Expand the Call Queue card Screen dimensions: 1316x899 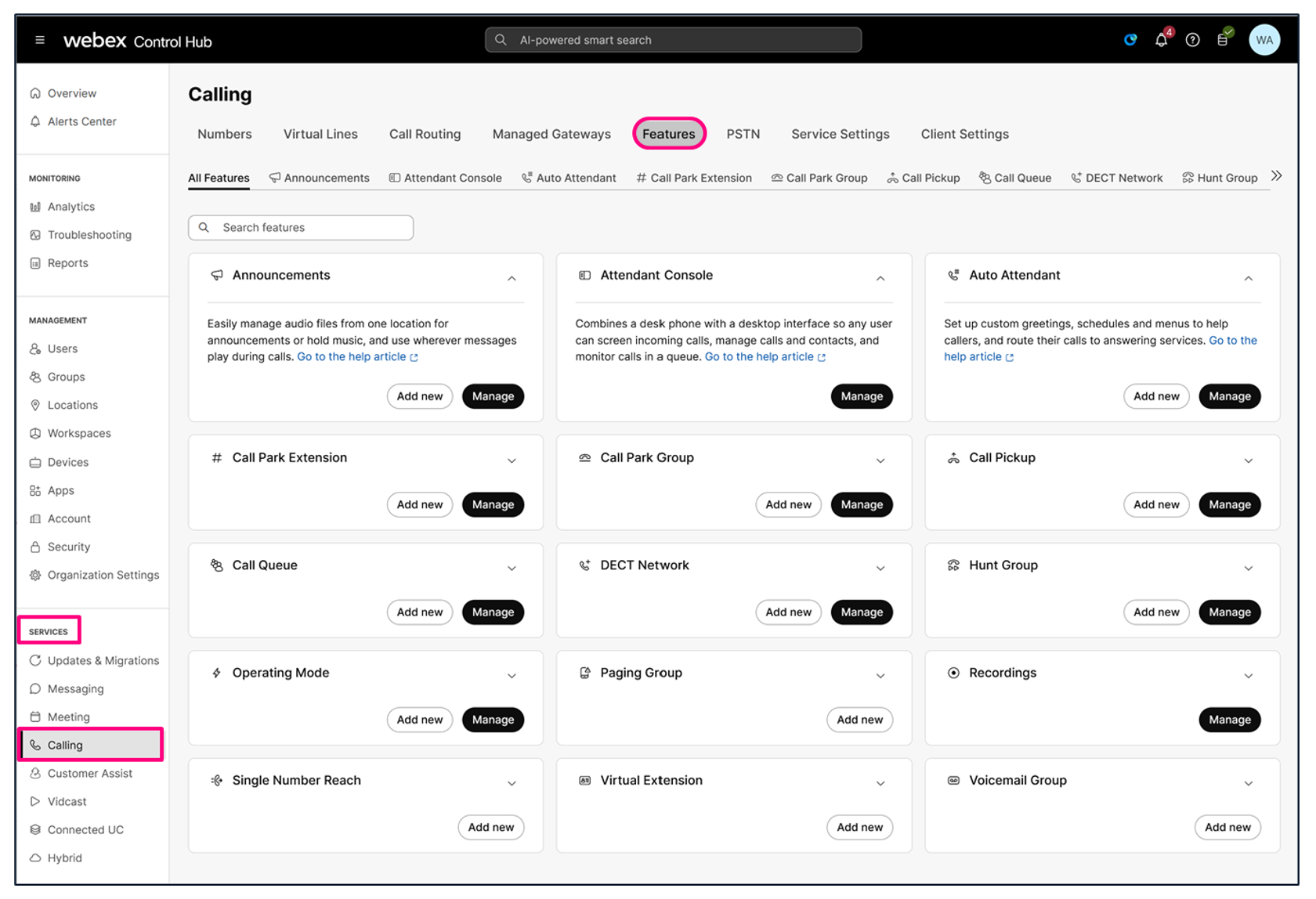(512, 568)
